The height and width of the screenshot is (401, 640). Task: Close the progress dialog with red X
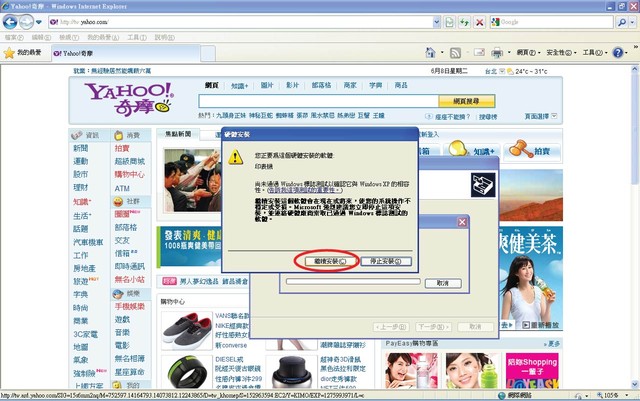[462, 222]
